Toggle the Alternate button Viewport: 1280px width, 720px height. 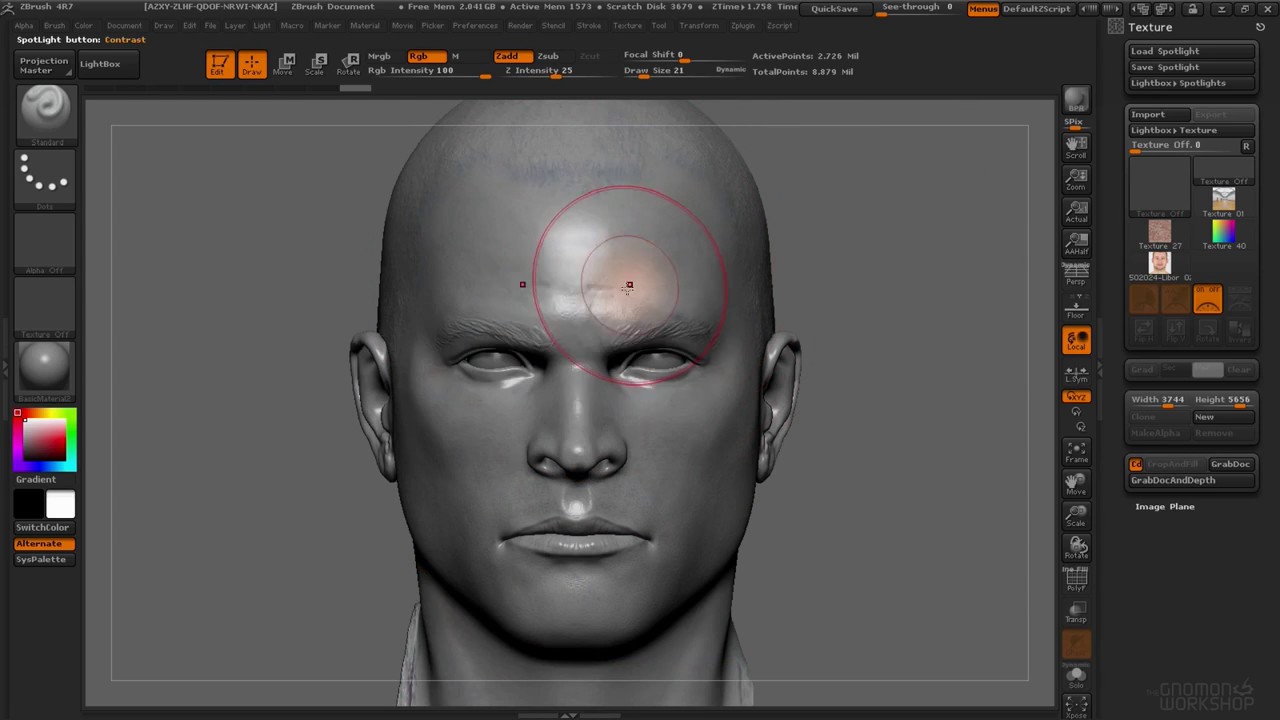44,543
